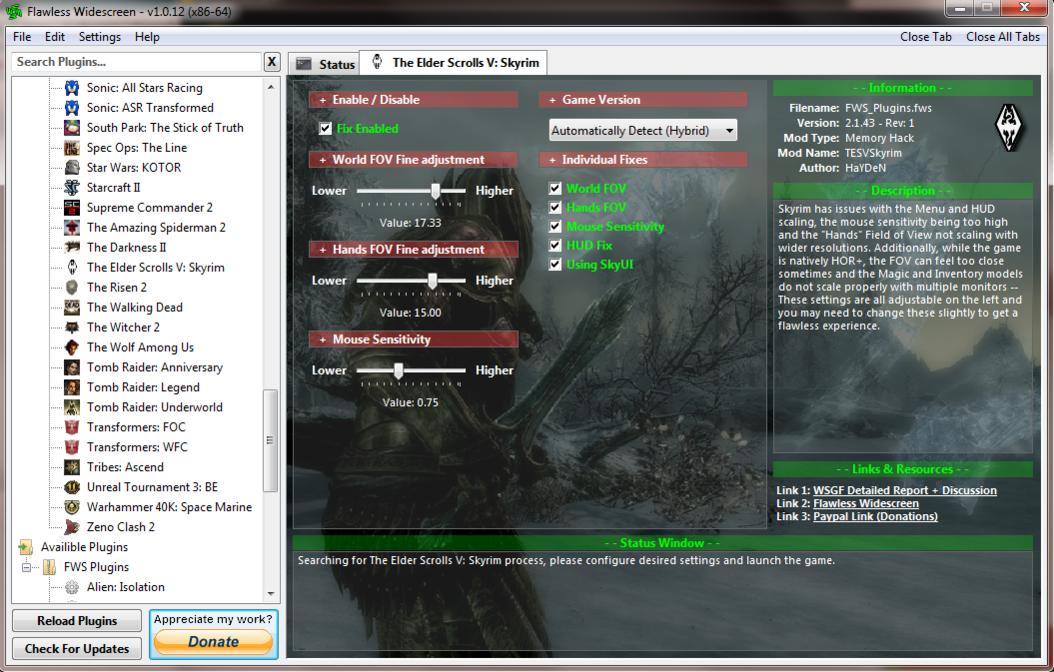Screen dimensions: 1054x672
Task: Click the Mouse Sensitivity slider handle
Action: pyautogui.click(x=398, y=370)
